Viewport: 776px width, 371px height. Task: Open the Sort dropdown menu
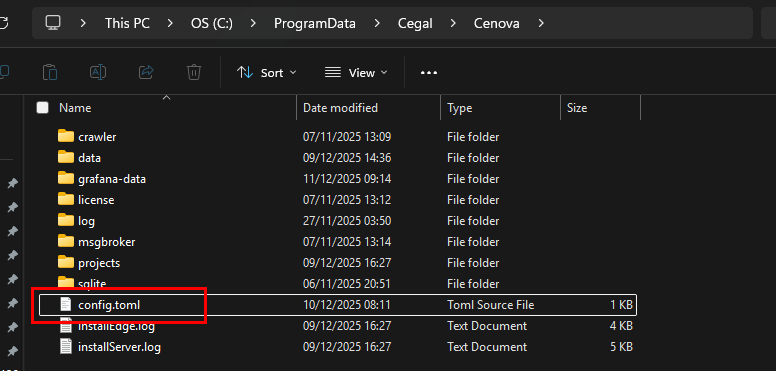tap(267, 73)
